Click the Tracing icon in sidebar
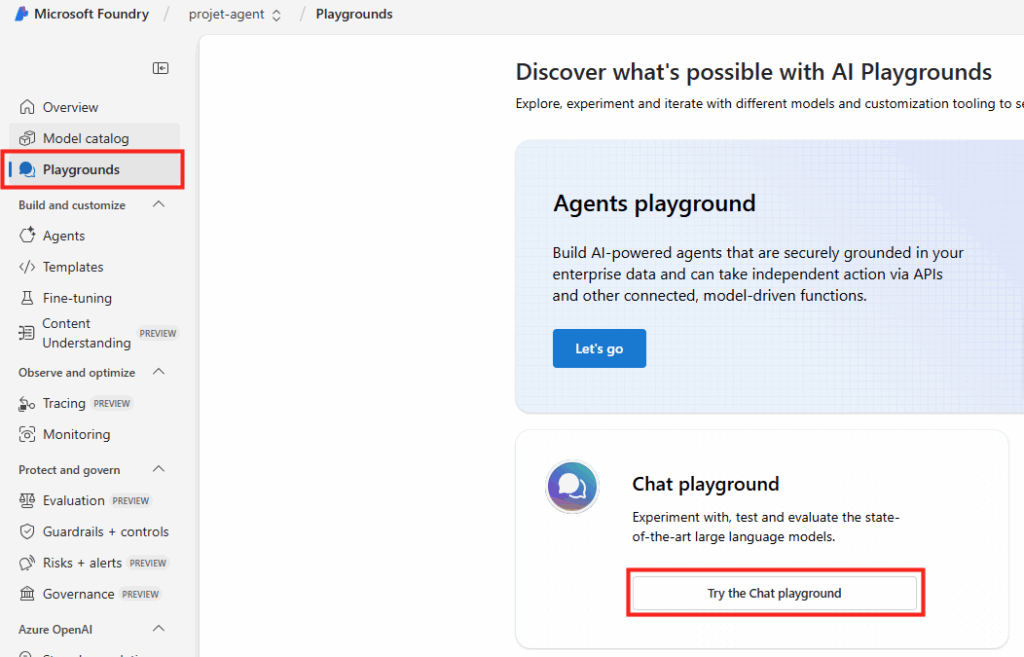 click(x=27, y=403)
